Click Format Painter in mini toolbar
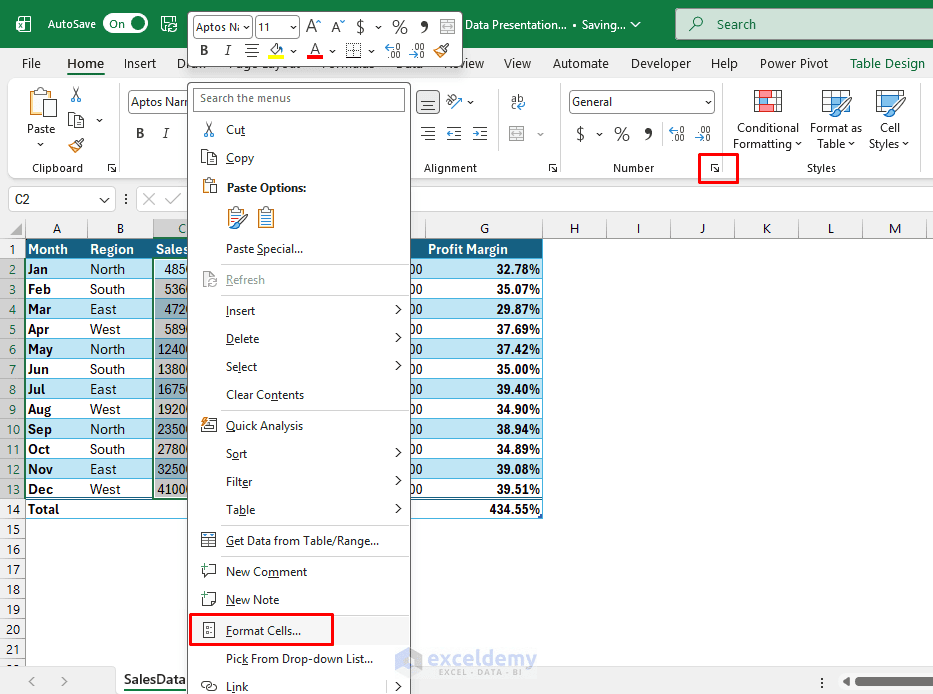This screenshot has width=933, height=694. pos(442,51)
